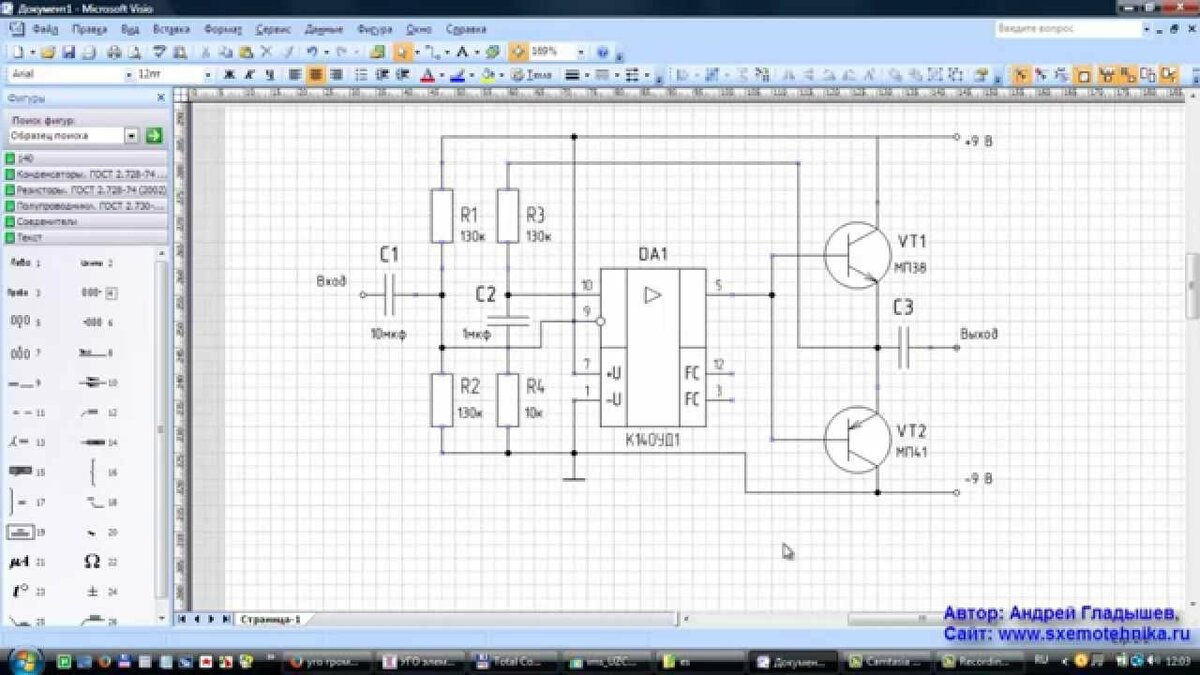
Task: Open the Полупроводники ГОСТ stencil
Action: tap(84, 205)
